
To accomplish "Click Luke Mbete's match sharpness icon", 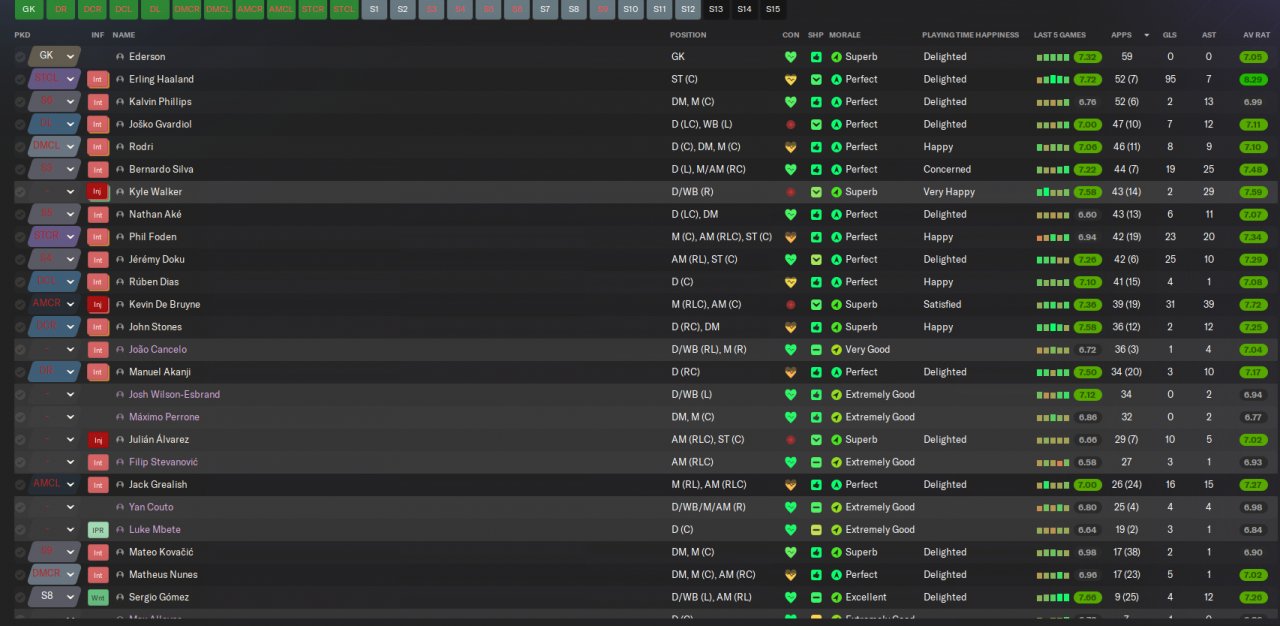I will coord(816,530).
